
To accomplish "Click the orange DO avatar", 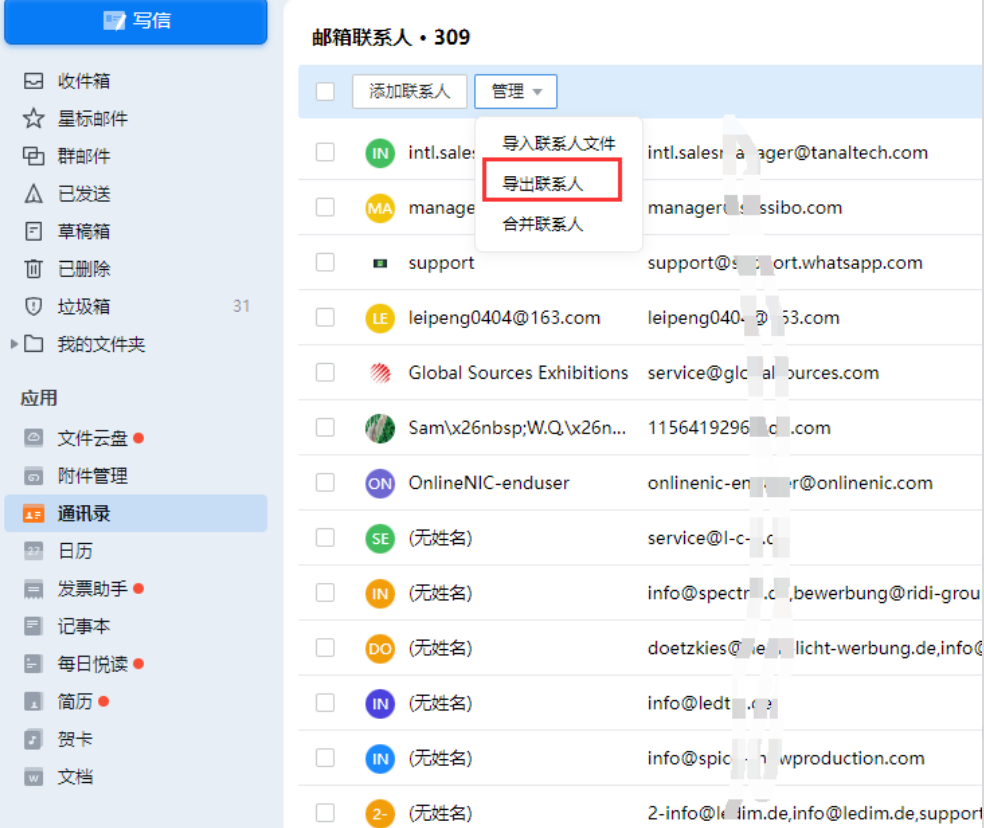I will click(380, 648).
